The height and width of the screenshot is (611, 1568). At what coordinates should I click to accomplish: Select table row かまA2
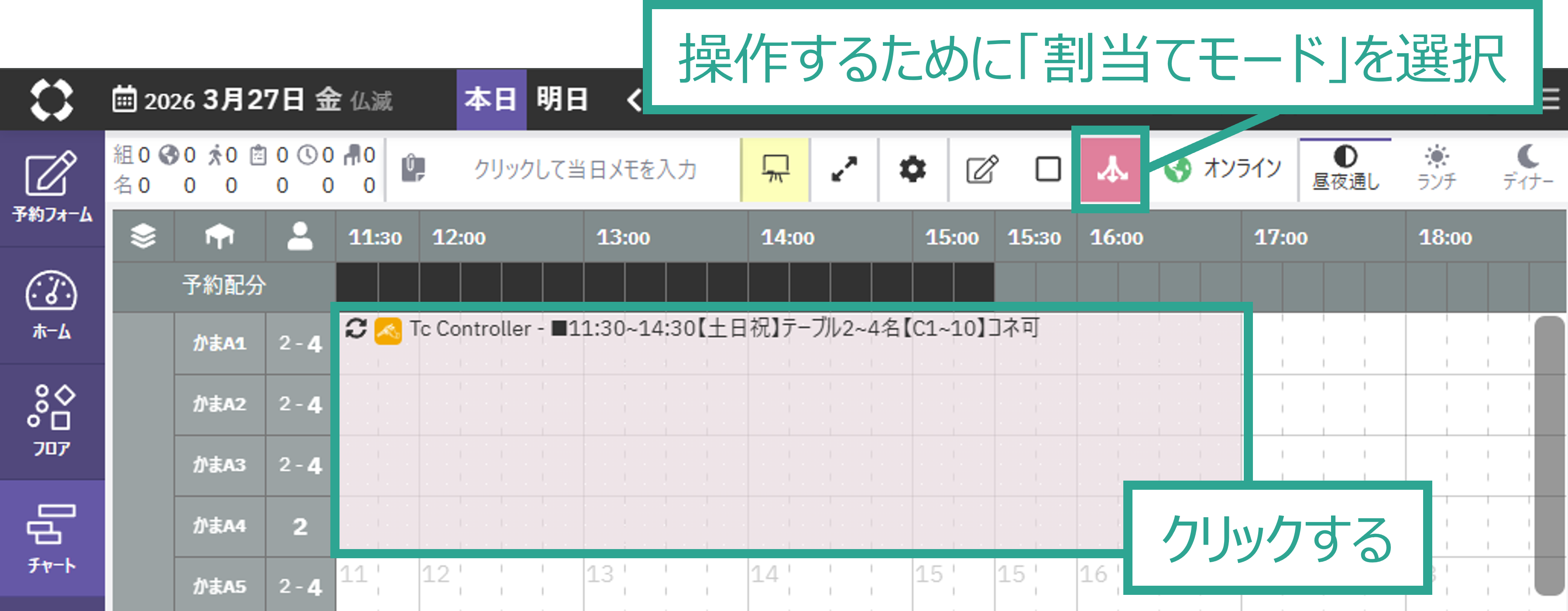(220, 404)
